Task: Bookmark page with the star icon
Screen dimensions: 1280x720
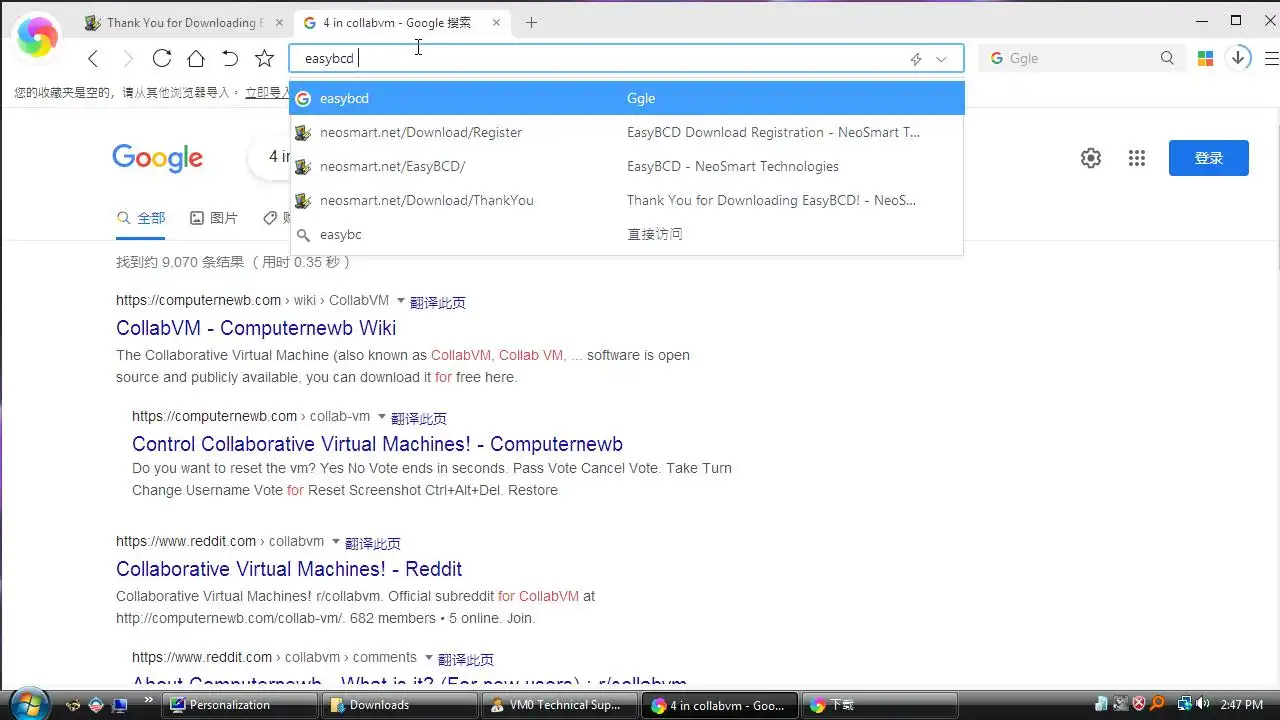Action: (x=264, y=59)
